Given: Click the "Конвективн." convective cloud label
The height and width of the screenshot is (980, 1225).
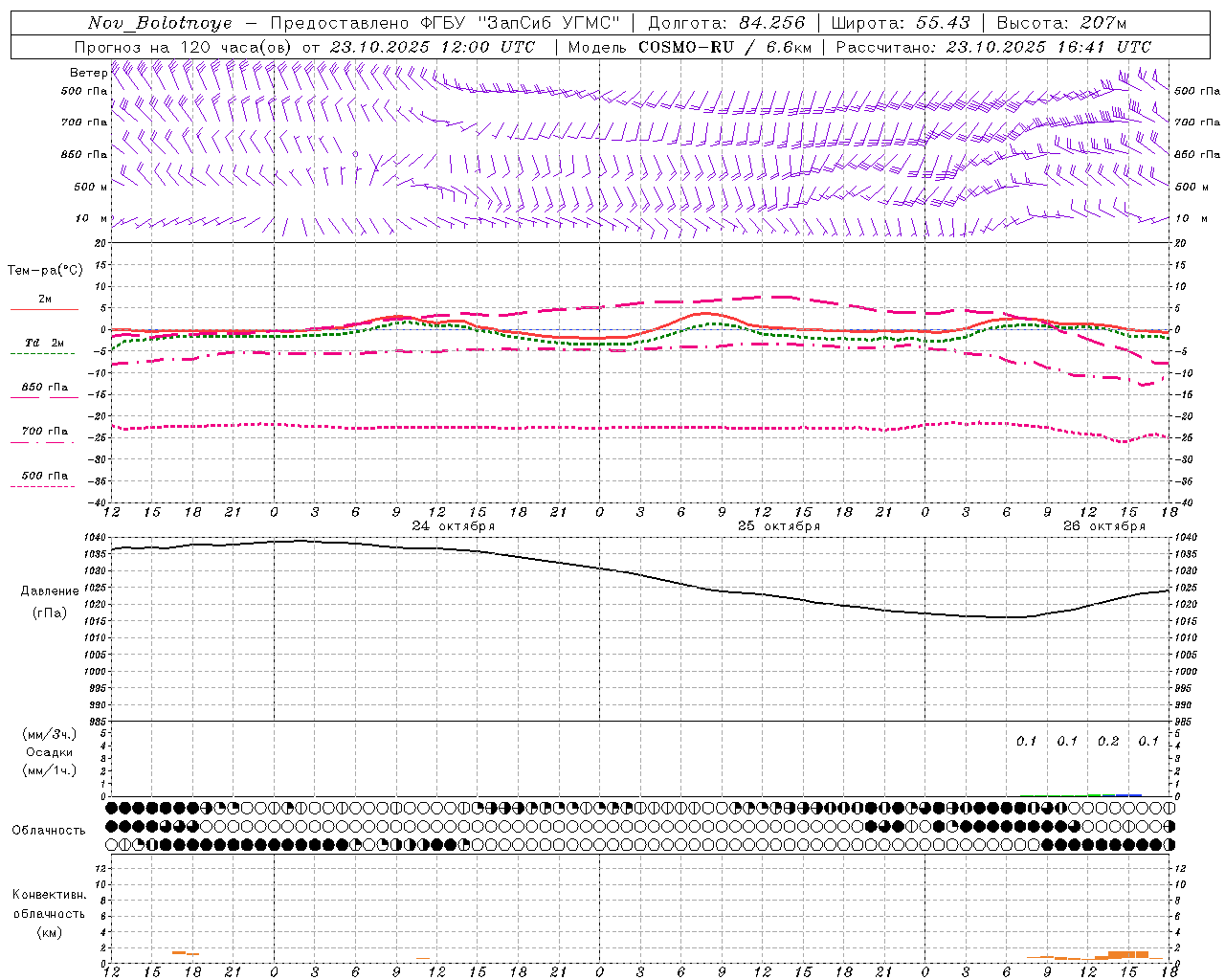Looking at the screenshot, I should [49, 894].
